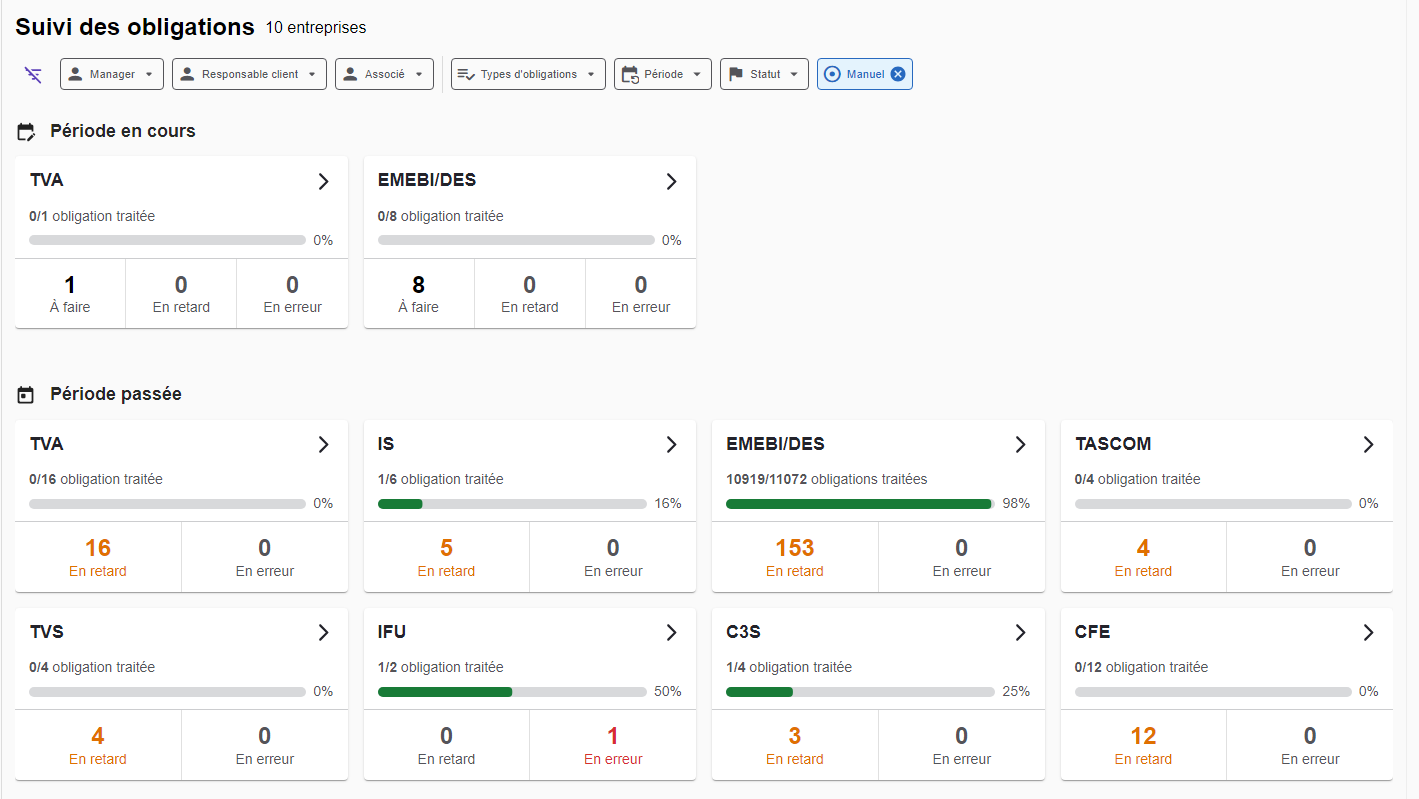Open the TVS card arrow
This screenshot has height=799, width=1419.
(323, 633)
